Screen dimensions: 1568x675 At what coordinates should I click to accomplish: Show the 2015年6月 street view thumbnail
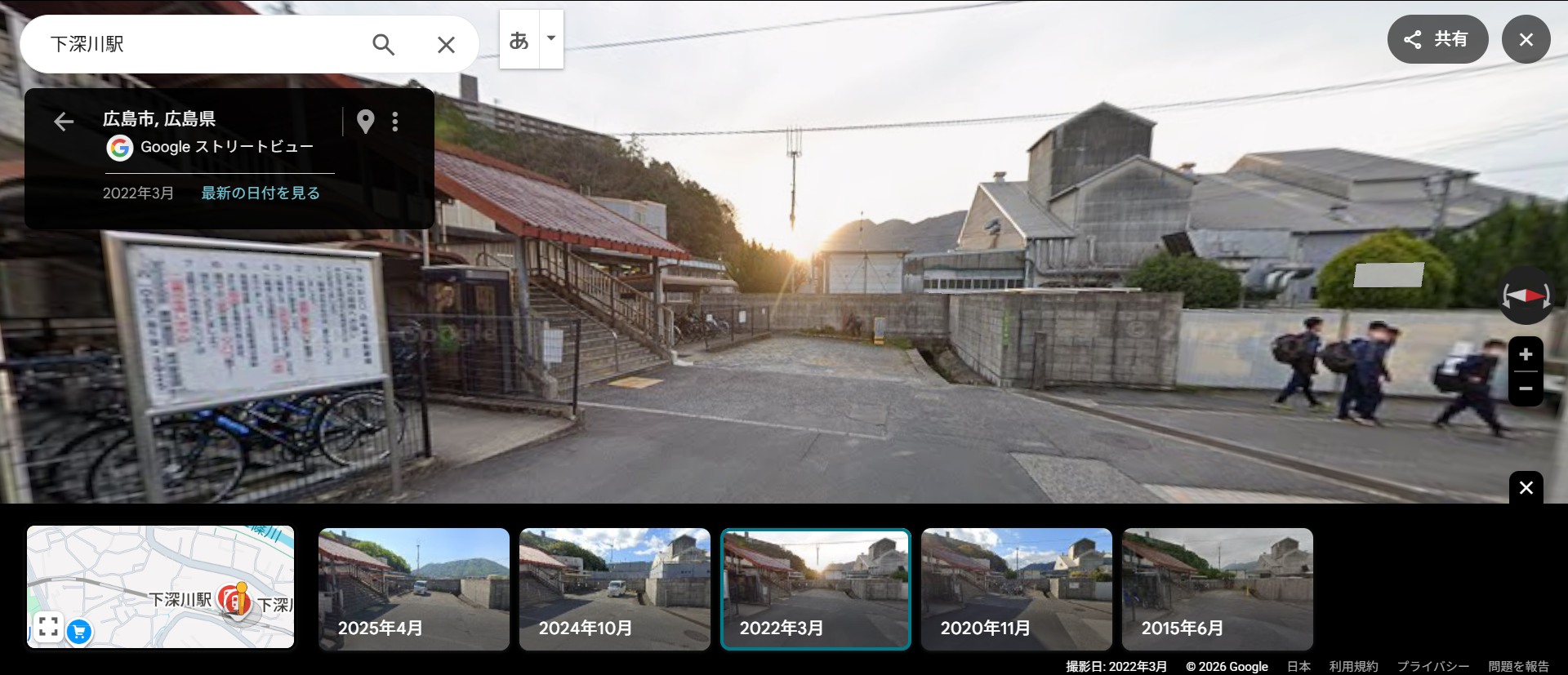tap(1218, 589)
